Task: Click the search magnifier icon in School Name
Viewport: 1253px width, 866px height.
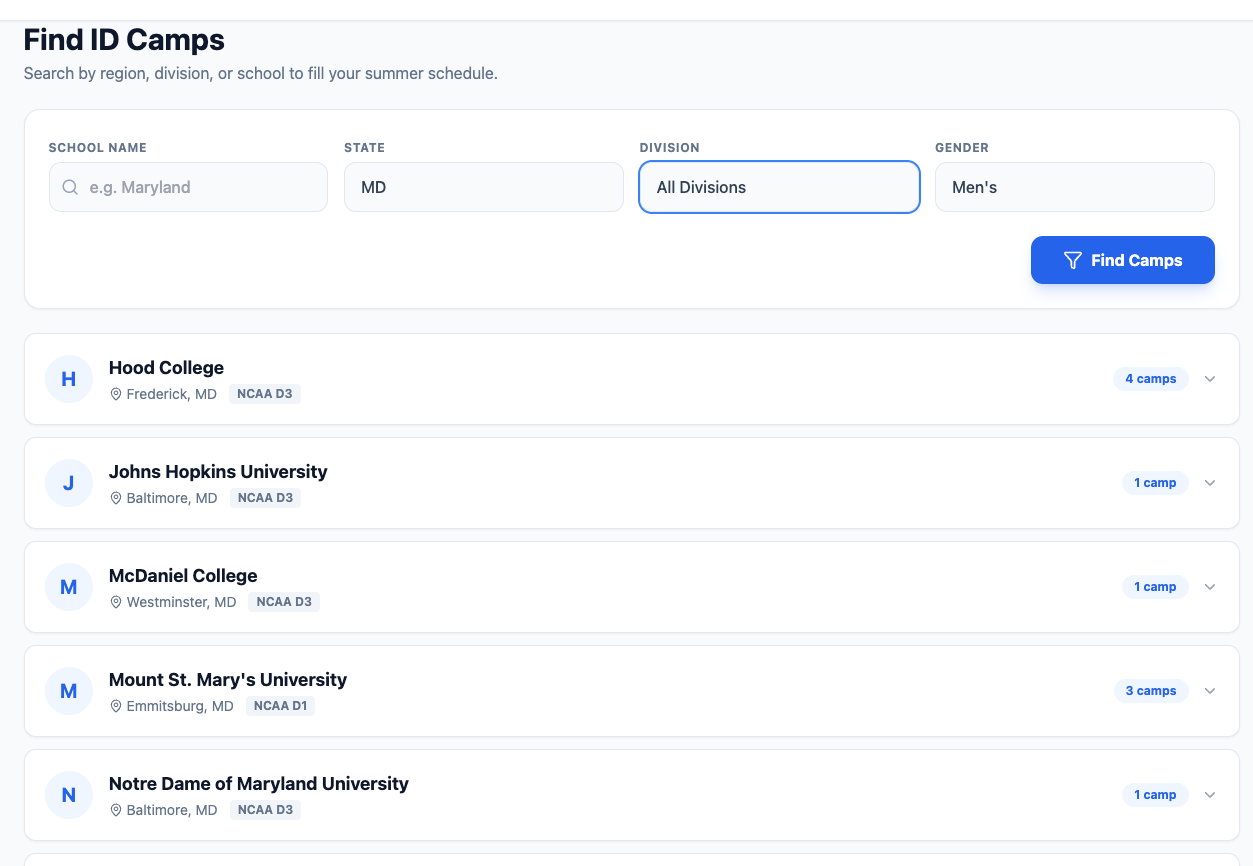Action: [x=70, y=187]
